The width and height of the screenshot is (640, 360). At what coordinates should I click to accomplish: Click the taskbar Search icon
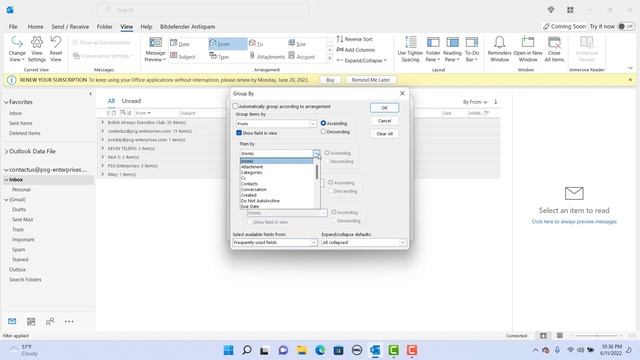point(247,350)
